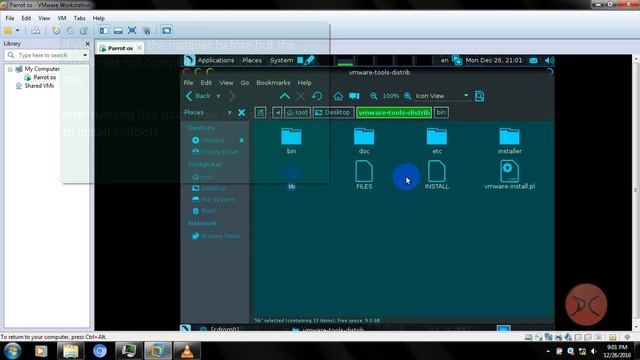Image resolution: width=640 pixels, height=360 pixels.
Task: Click the yellow power button in VMware toolbar
Action: [8, 31]
